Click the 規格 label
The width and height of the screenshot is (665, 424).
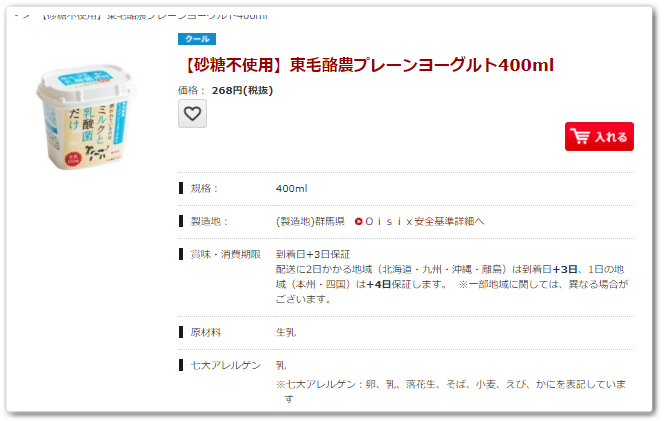204,188
